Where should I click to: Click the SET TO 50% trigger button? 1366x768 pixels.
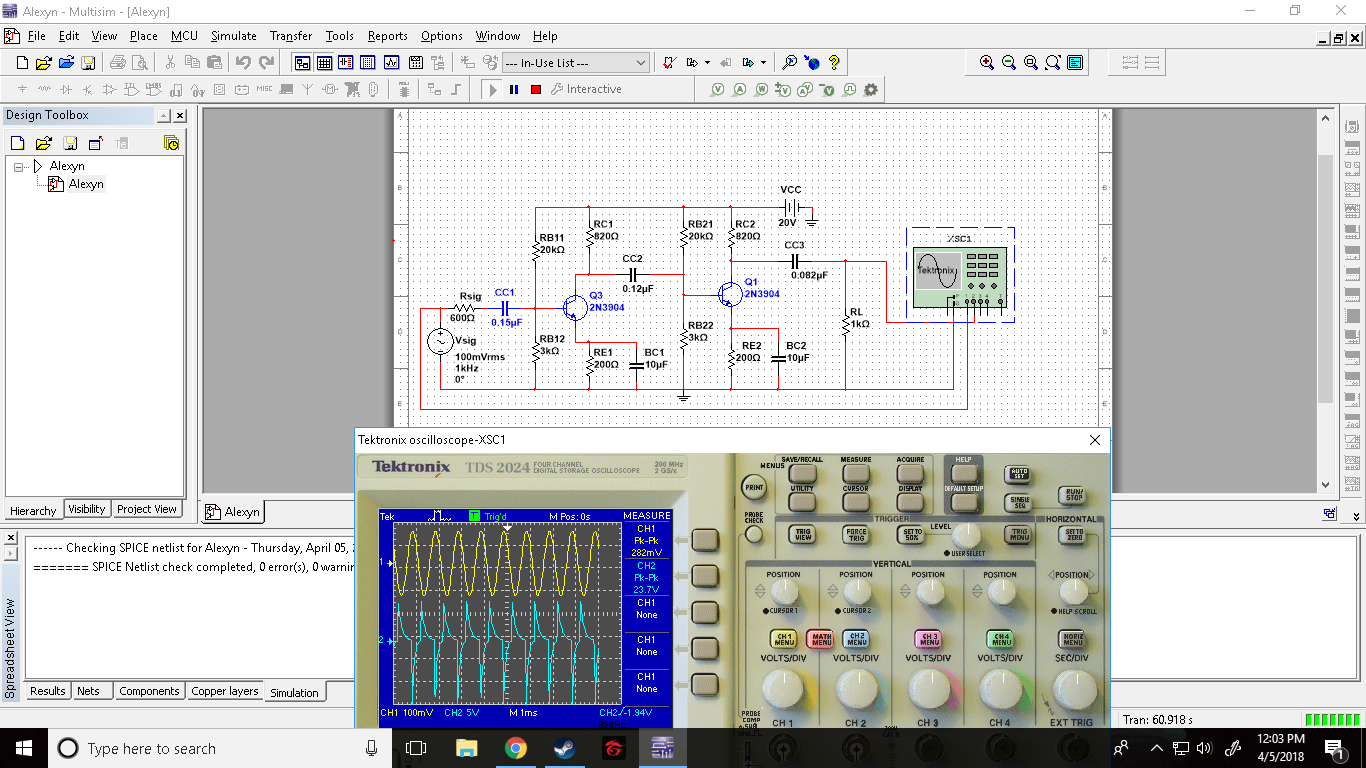pos(913,534)
